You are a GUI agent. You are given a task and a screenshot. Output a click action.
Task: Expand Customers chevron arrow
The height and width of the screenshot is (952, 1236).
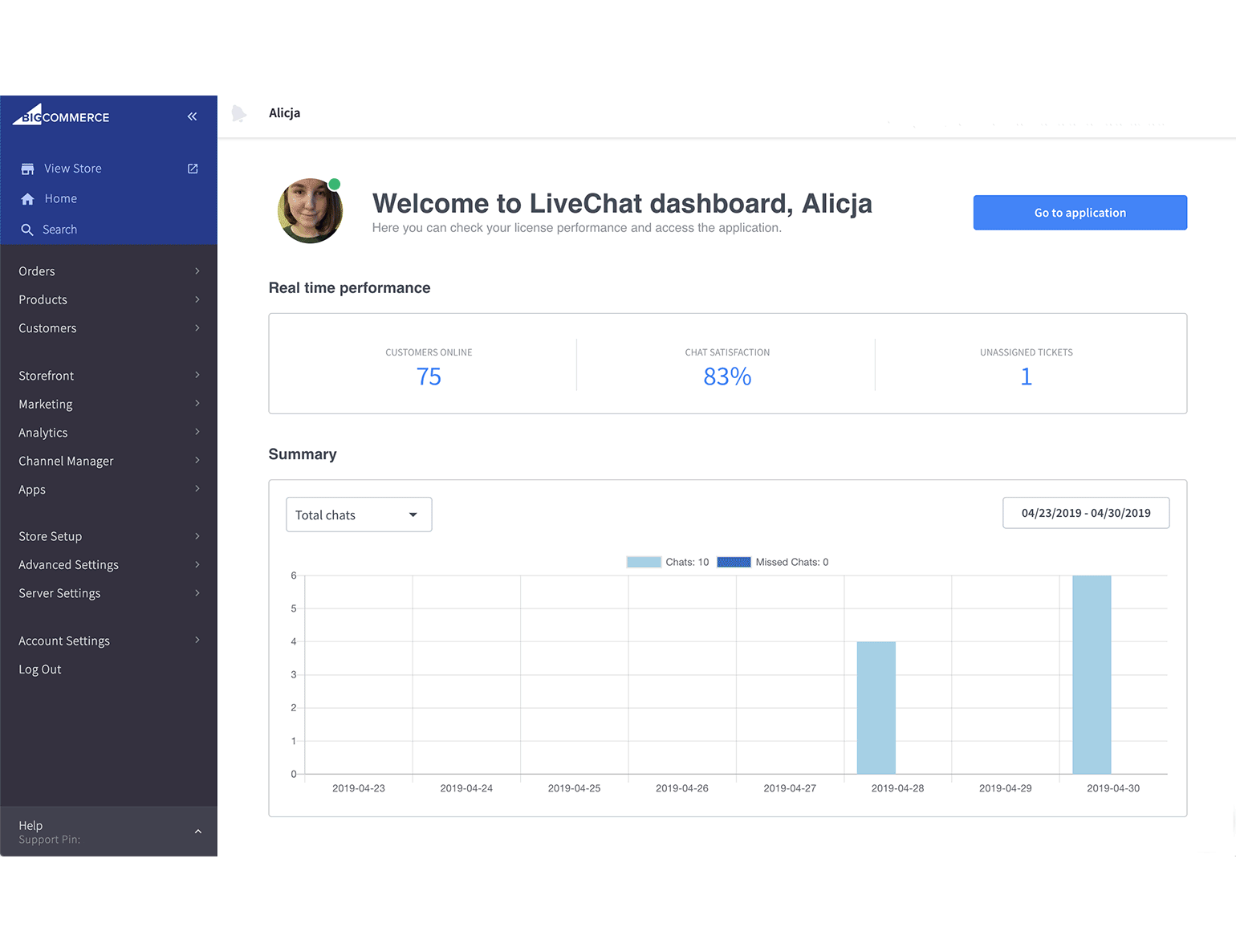tap(197, 328)
